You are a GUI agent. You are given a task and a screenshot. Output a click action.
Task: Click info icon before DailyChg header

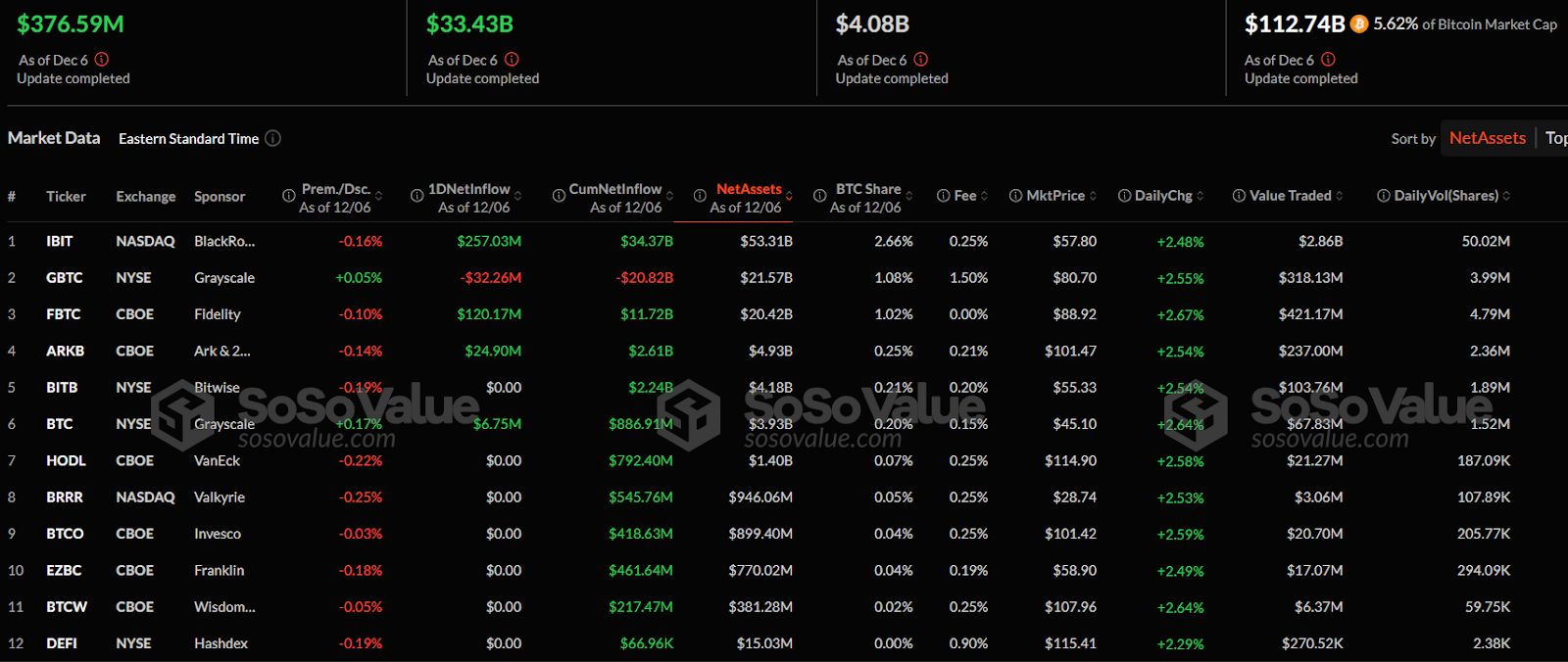[x=1124, y=196]
